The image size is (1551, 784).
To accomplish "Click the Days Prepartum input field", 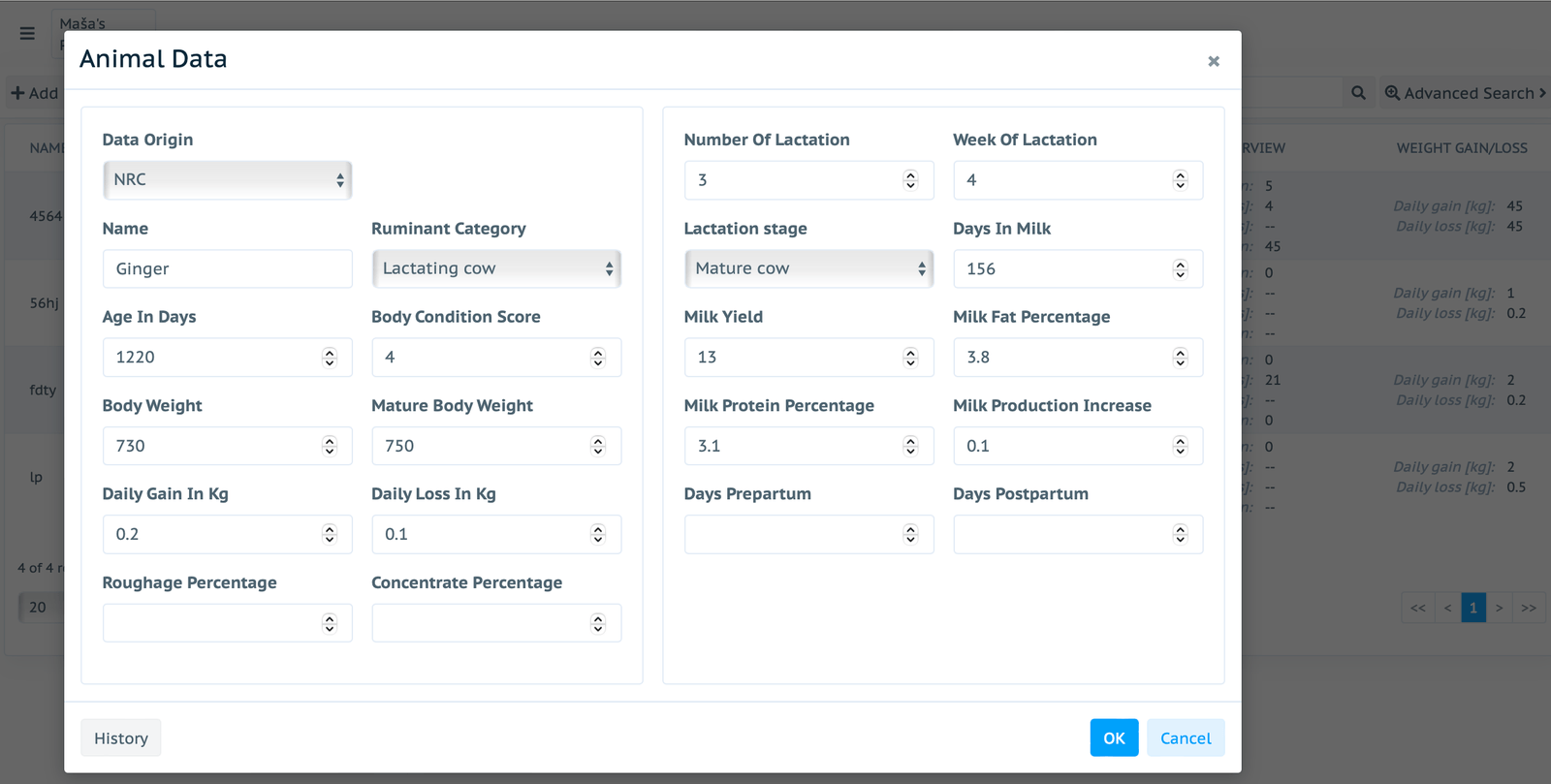I will point(808,534).
